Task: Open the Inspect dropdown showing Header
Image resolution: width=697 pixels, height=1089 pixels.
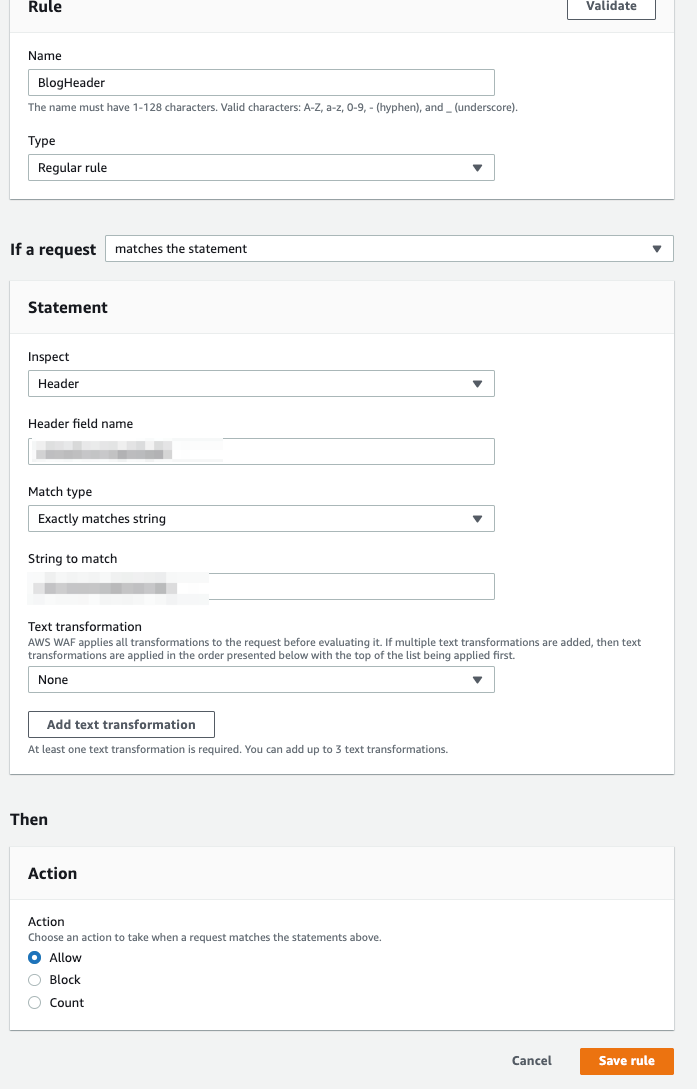Action: click(261, 383)
